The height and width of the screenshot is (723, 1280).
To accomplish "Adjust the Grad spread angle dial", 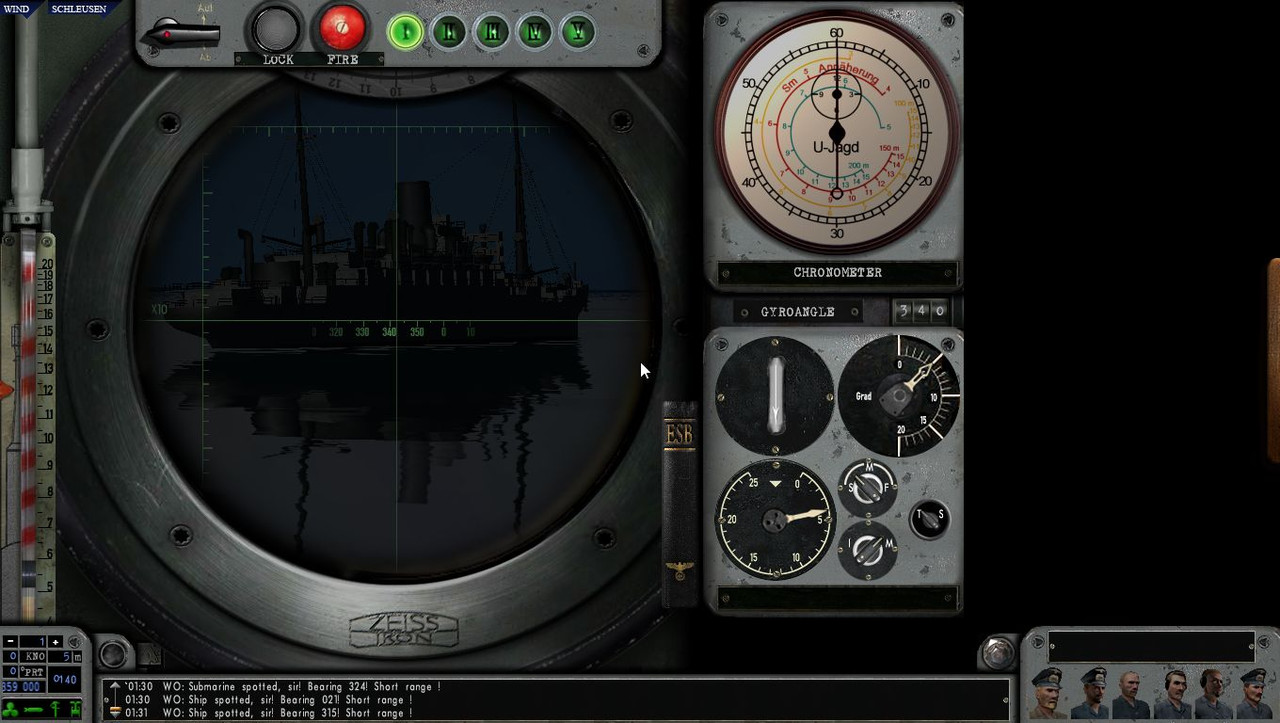I will point(898,396).
